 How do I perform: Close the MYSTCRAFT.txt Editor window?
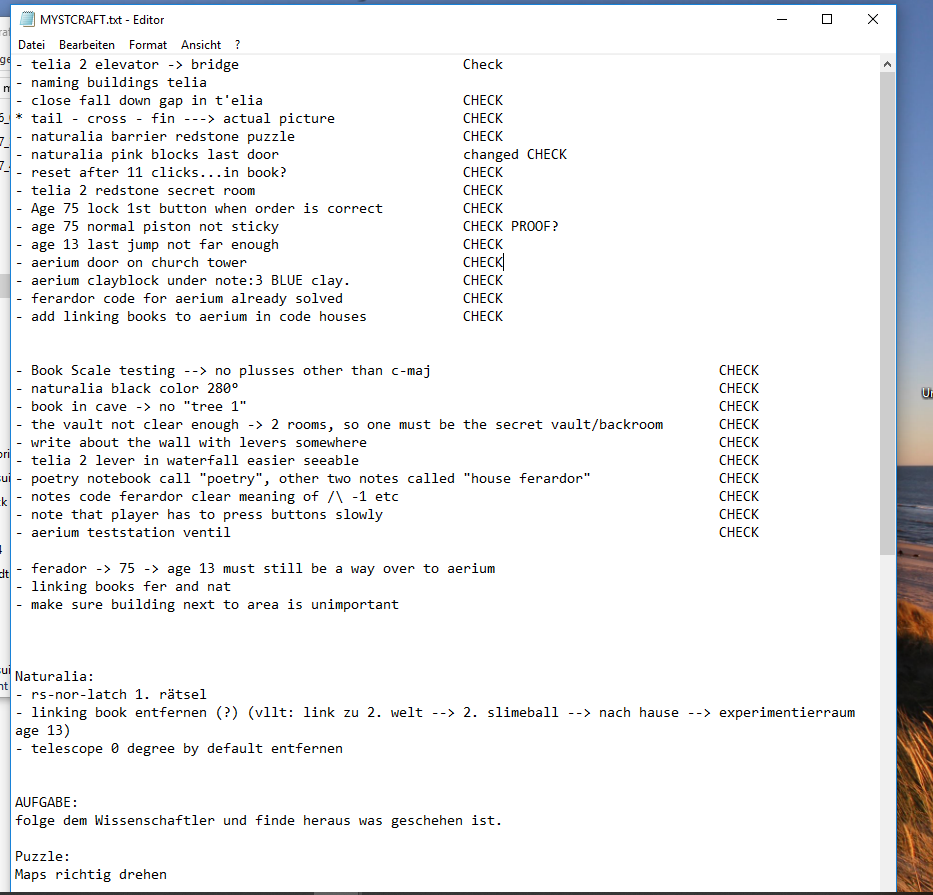pos(873,19)
